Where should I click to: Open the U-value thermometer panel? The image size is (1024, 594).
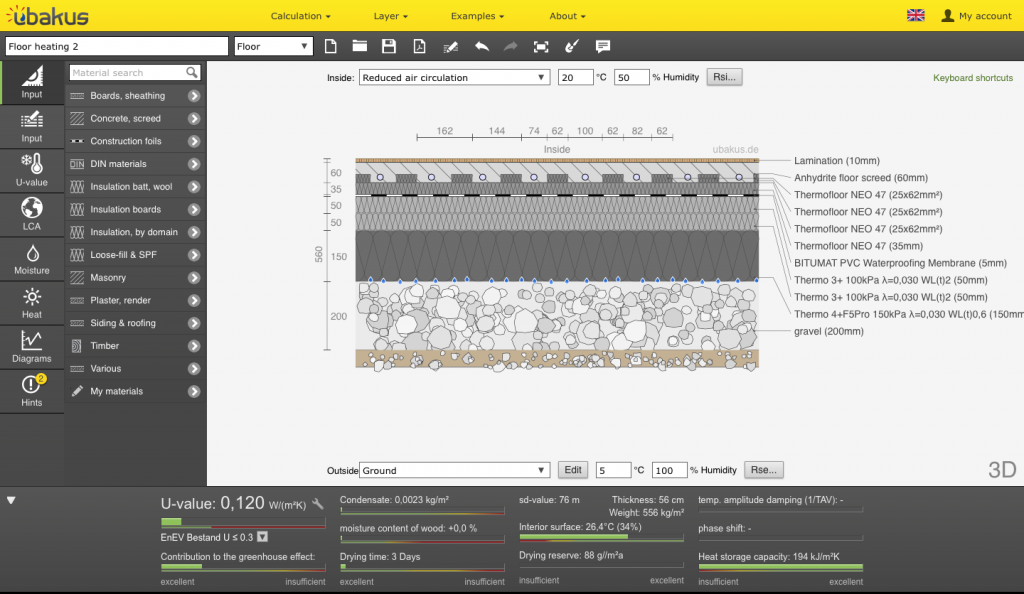pos(32,170)
